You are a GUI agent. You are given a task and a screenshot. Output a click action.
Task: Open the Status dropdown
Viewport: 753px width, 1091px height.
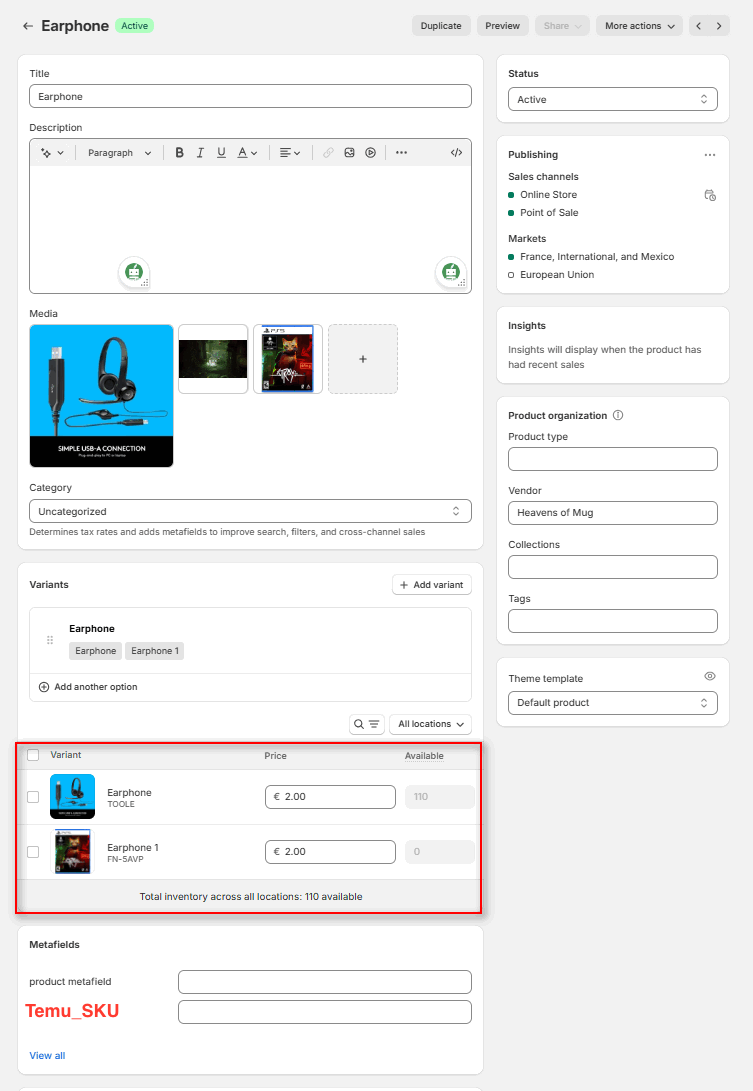point(612,100)
